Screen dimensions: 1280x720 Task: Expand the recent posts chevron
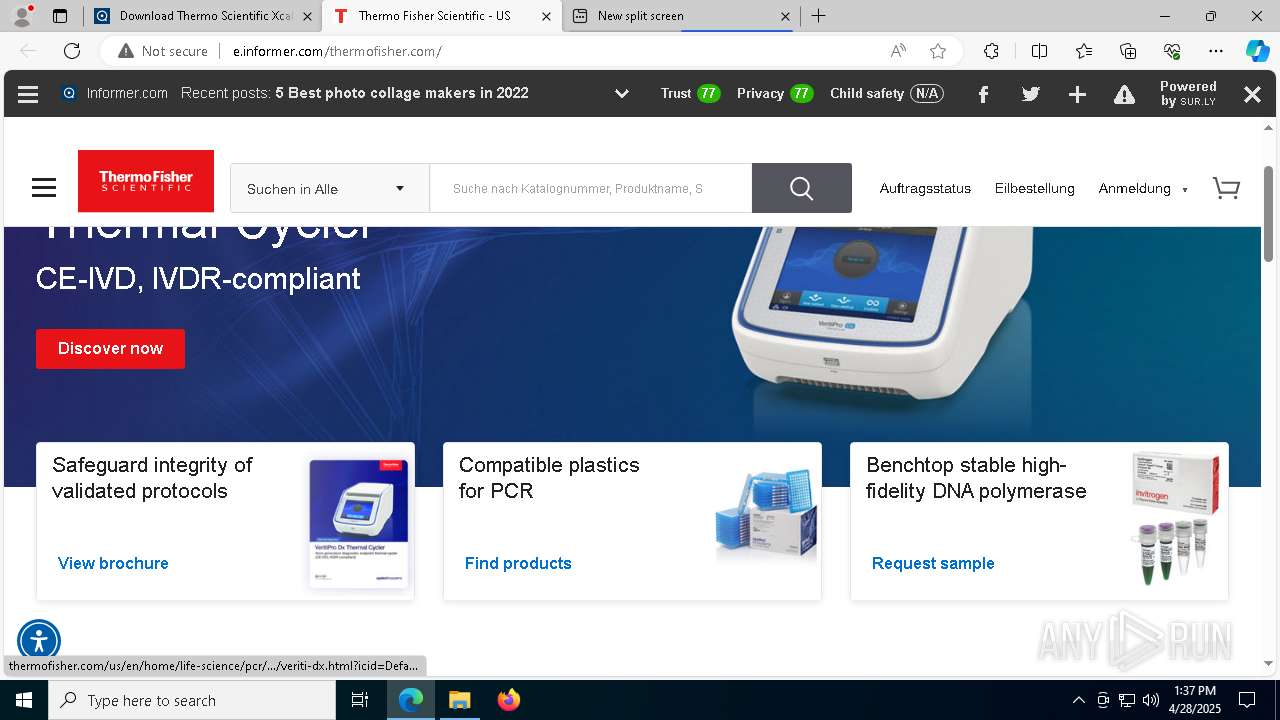click(621, 94)
